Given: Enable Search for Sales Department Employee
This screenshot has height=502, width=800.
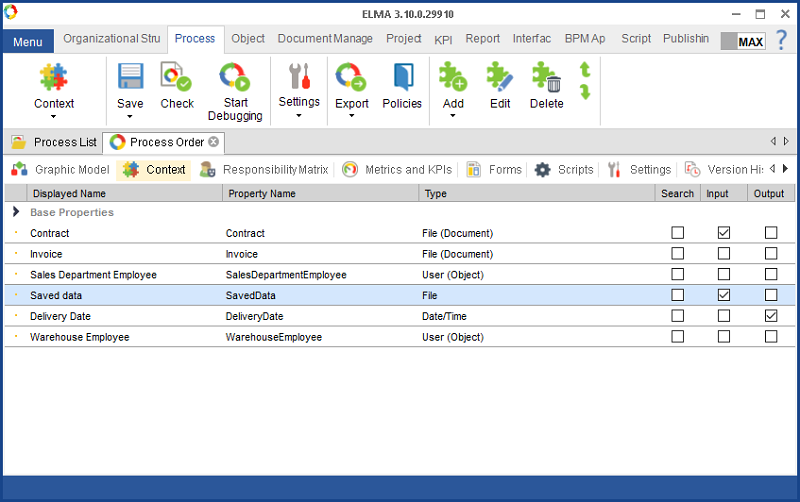Looking at the screenshot, I should 678,274.
